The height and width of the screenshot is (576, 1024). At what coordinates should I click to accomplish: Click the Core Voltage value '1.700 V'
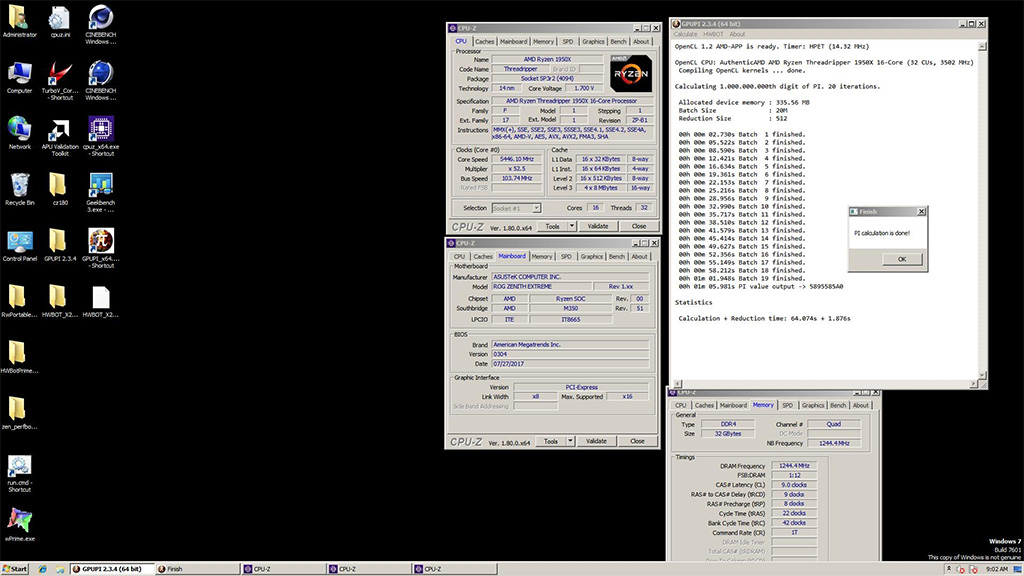[x=584, y=88]
